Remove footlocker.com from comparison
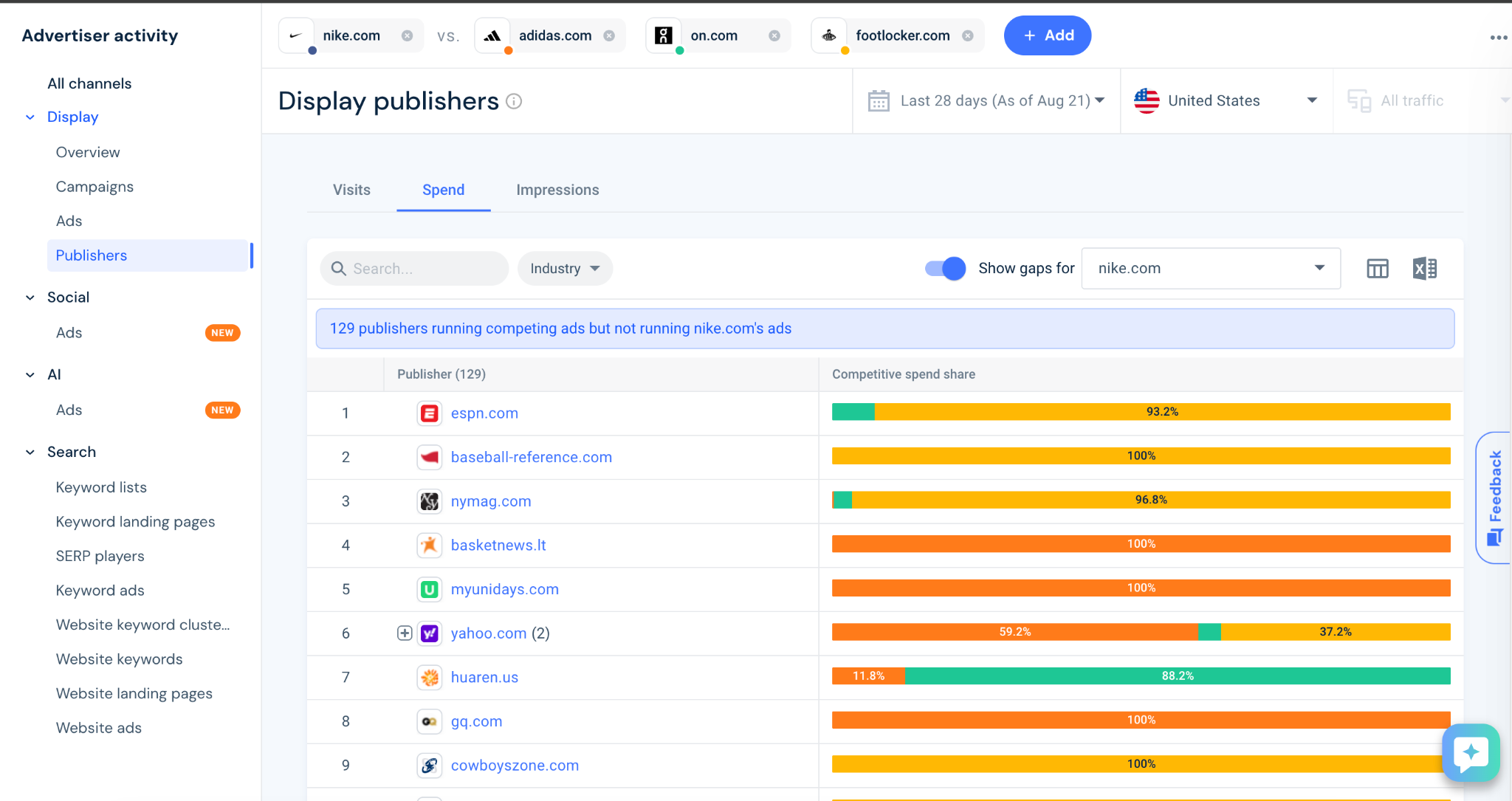1512x801 pixels. (x=968, y=35)
